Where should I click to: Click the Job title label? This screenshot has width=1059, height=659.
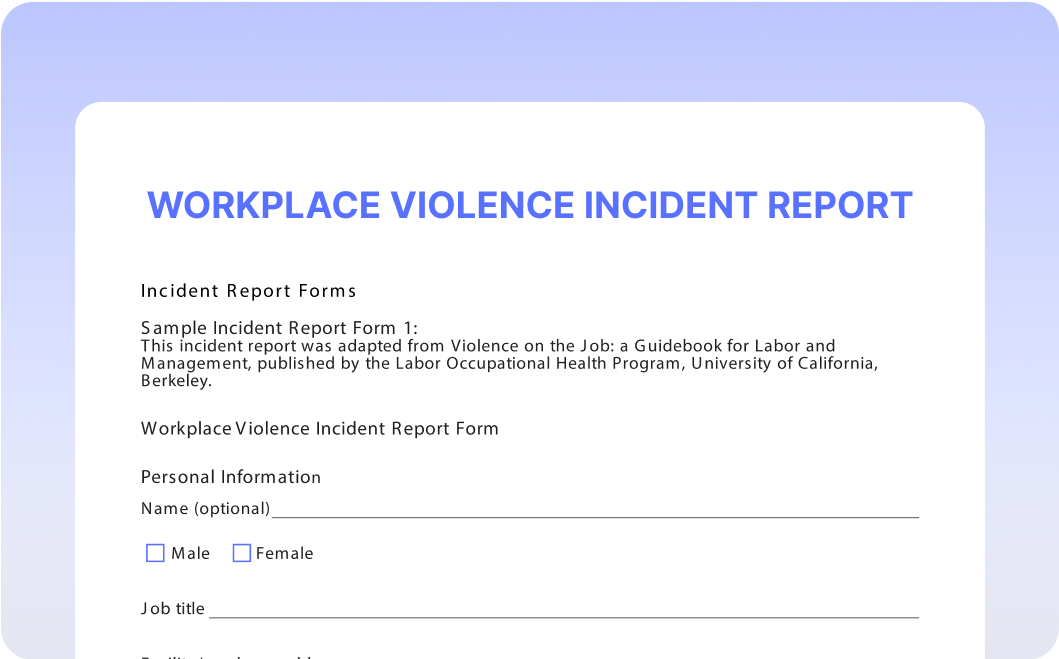[172, 609]
